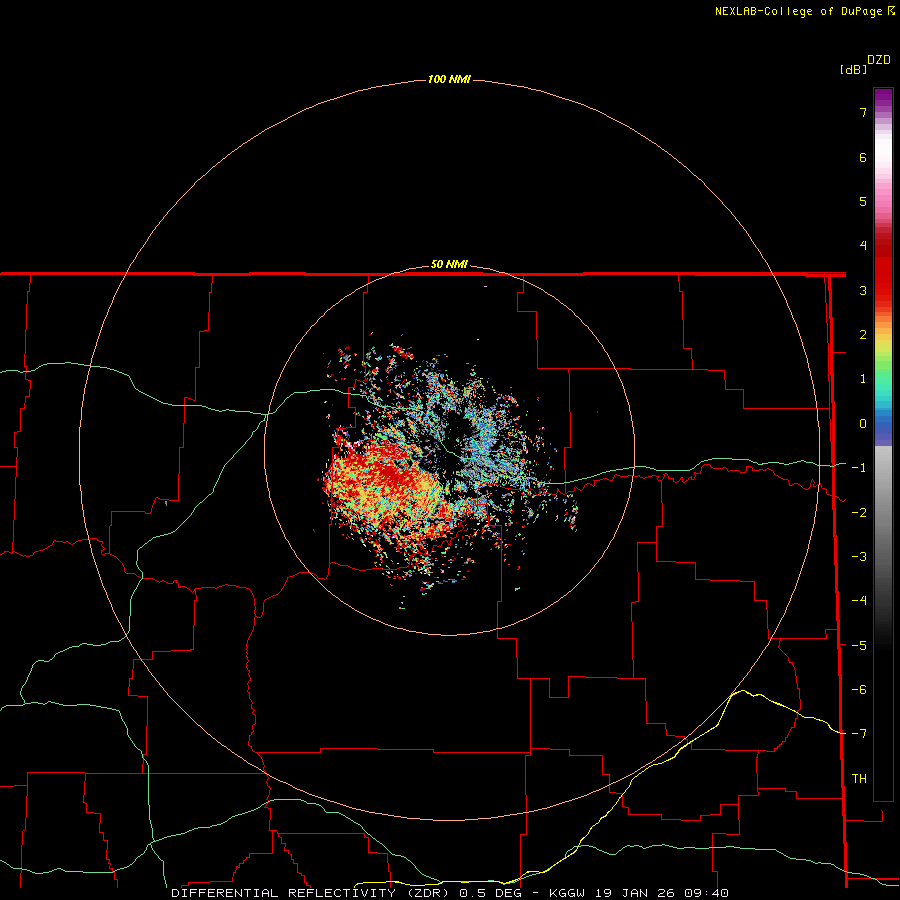Click the -2 dB label on color scale
The width and height of the screenshot is (900, 900).
click(859, 513)
